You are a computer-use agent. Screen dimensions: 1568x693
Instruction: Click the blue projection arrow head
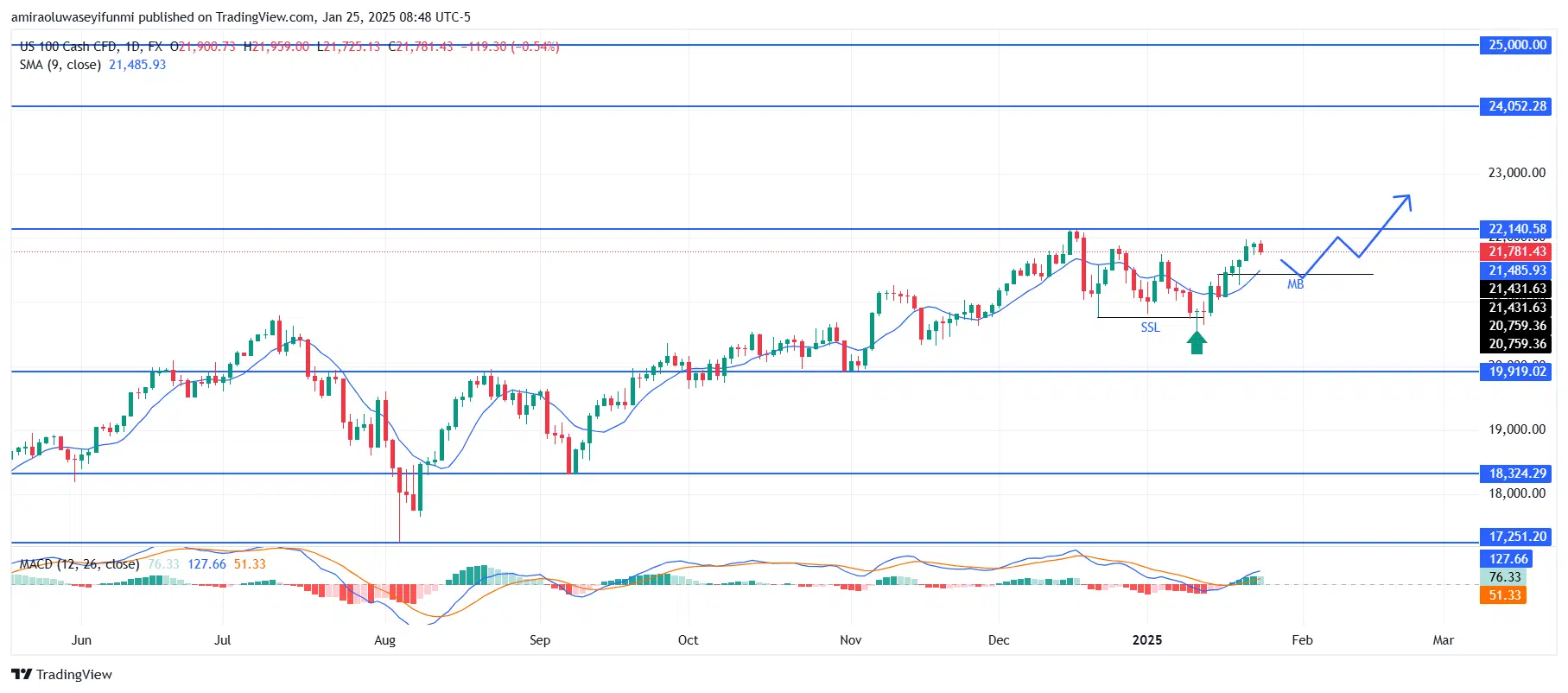click(x=1405, y=200)
